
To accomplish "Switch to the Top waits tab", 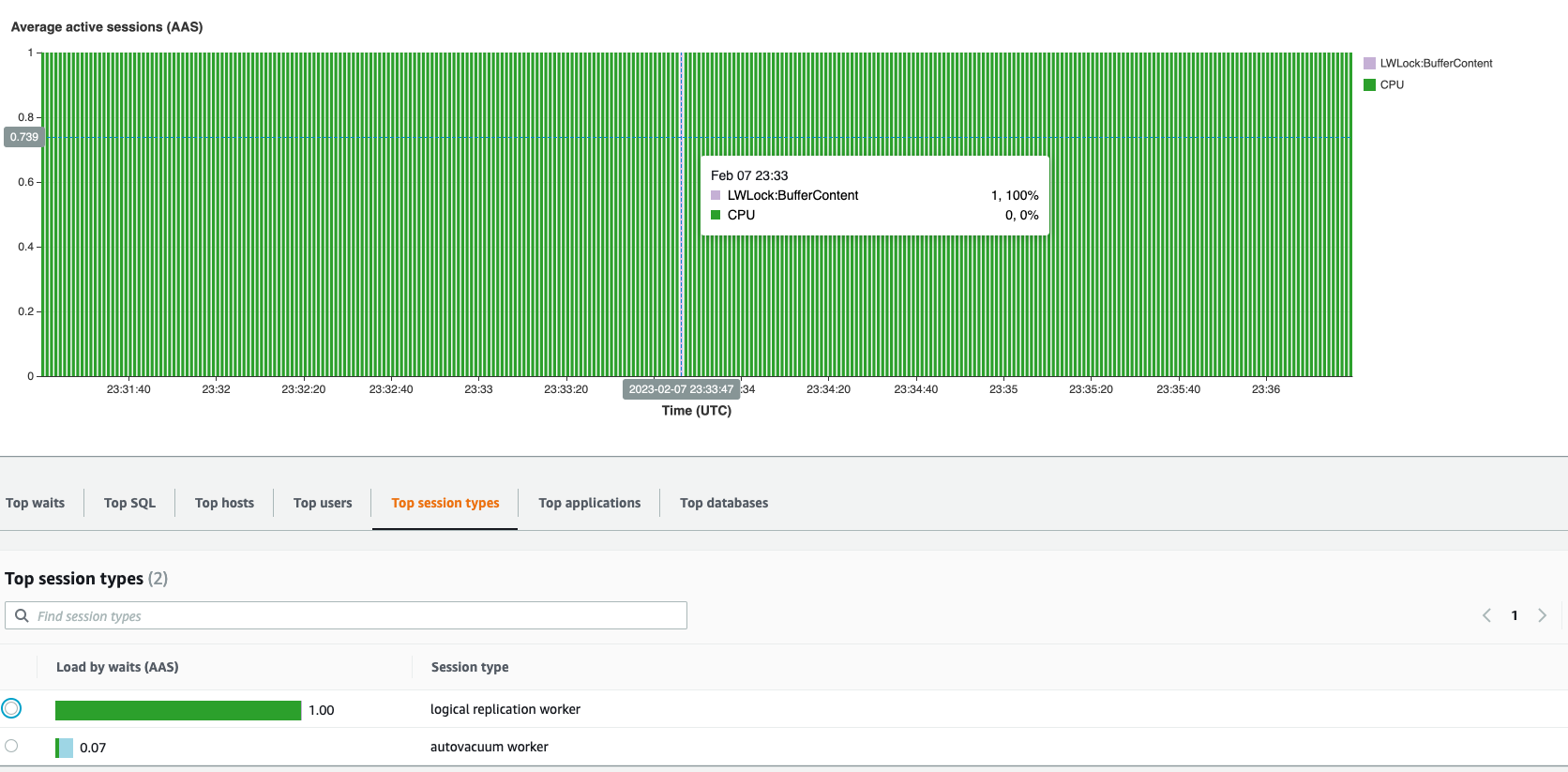I will coord(36,503).
